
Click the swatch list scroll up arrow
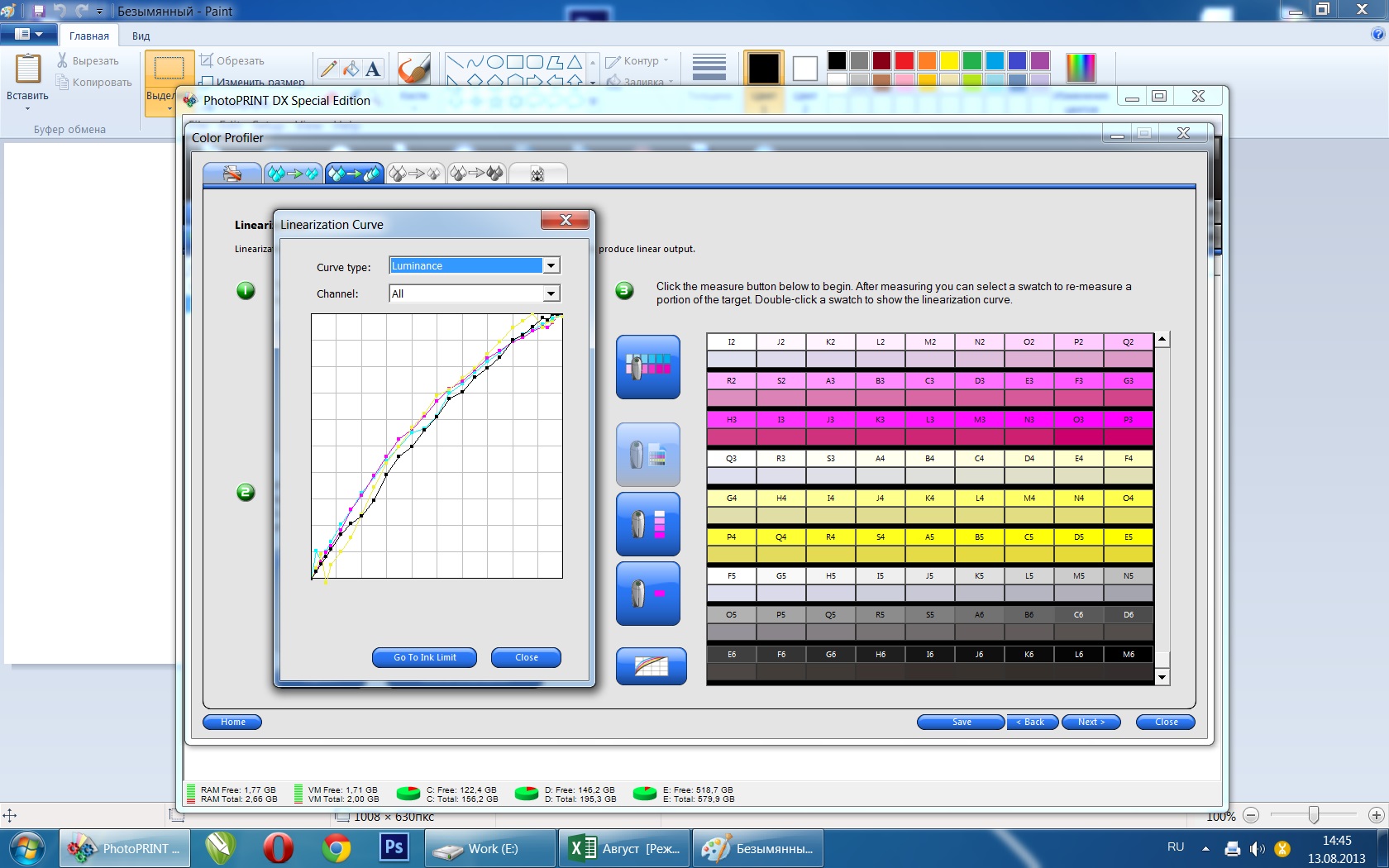[1162, 339]
